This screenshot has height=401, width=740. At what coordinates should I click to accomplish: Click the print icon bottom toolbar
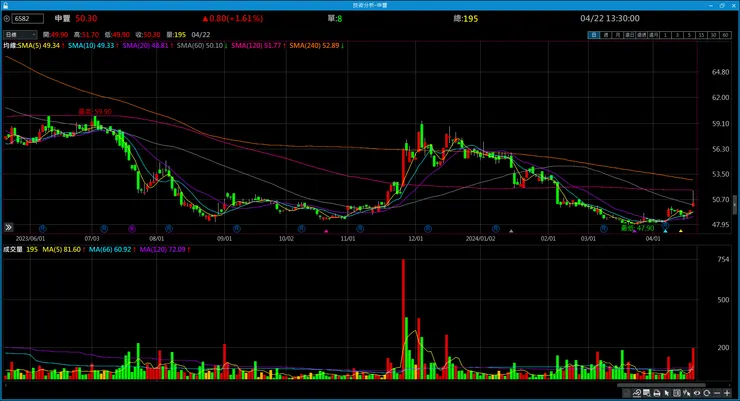point(657,393)
